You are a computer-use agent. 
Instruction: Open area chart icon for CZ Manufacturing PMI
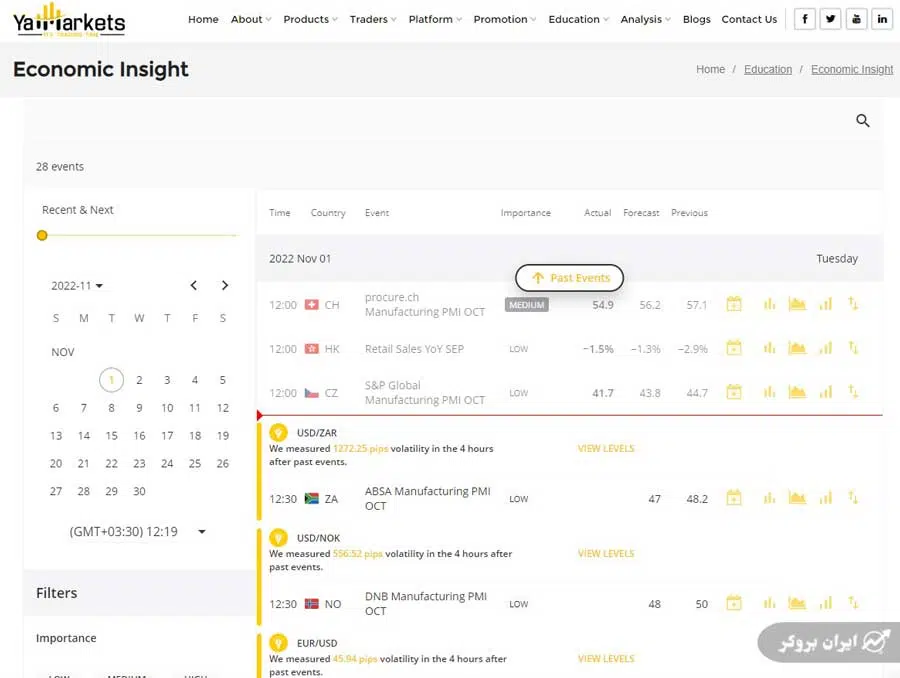pyautogui.click(x=797, y=392)
